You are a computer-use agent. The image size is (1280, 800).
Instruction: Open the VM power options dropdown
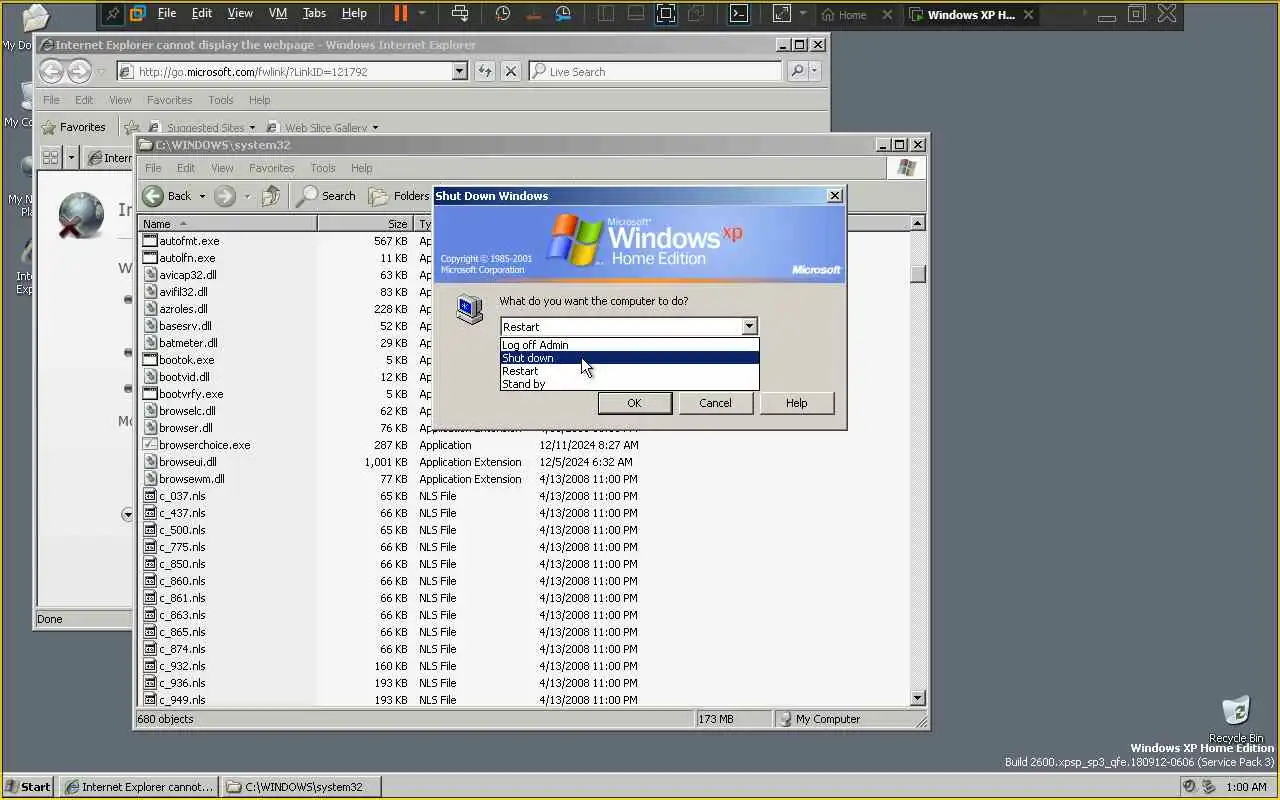(422, 14)
